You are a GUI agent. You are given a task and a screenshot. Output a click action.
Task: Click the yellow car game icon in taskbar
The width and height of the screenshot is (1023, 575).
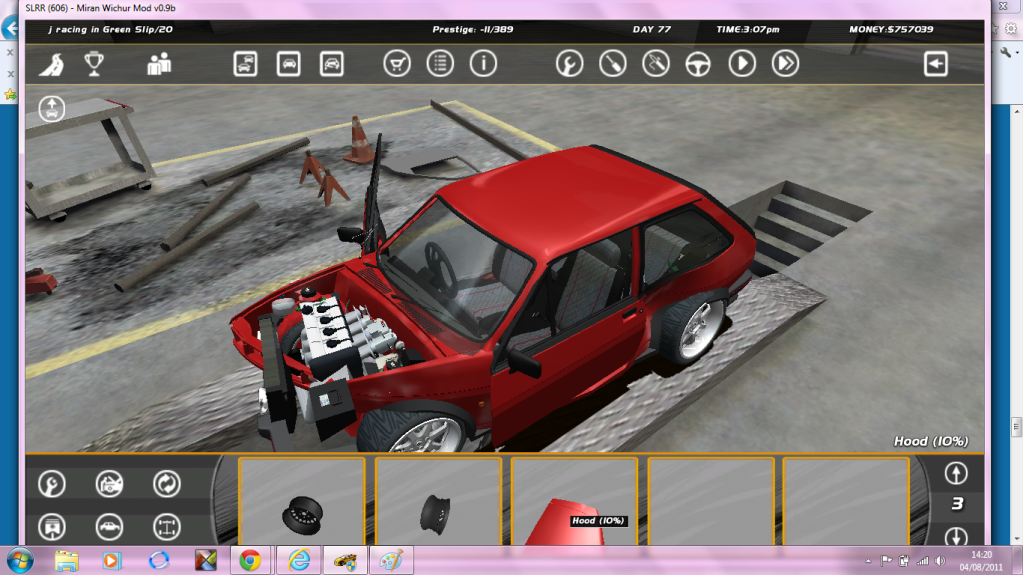coord(345,561)
